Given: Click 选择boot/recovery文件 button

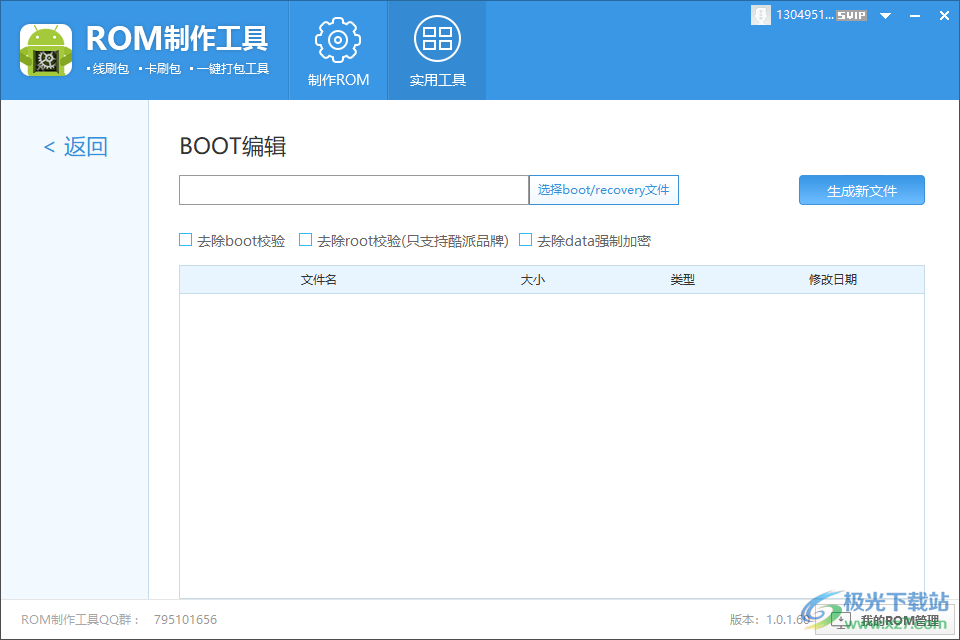Looking at the screenshot, I should 603,190.
